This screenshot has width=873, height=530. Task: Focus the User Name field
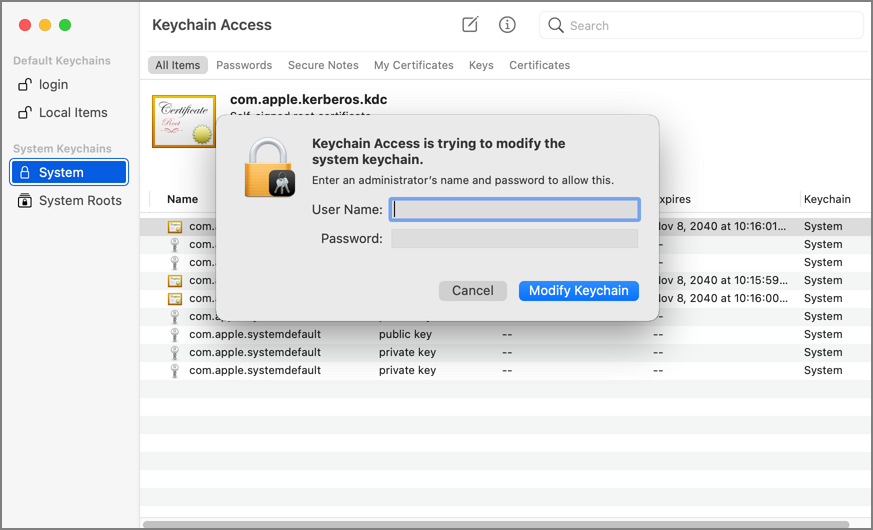point(514,209)
